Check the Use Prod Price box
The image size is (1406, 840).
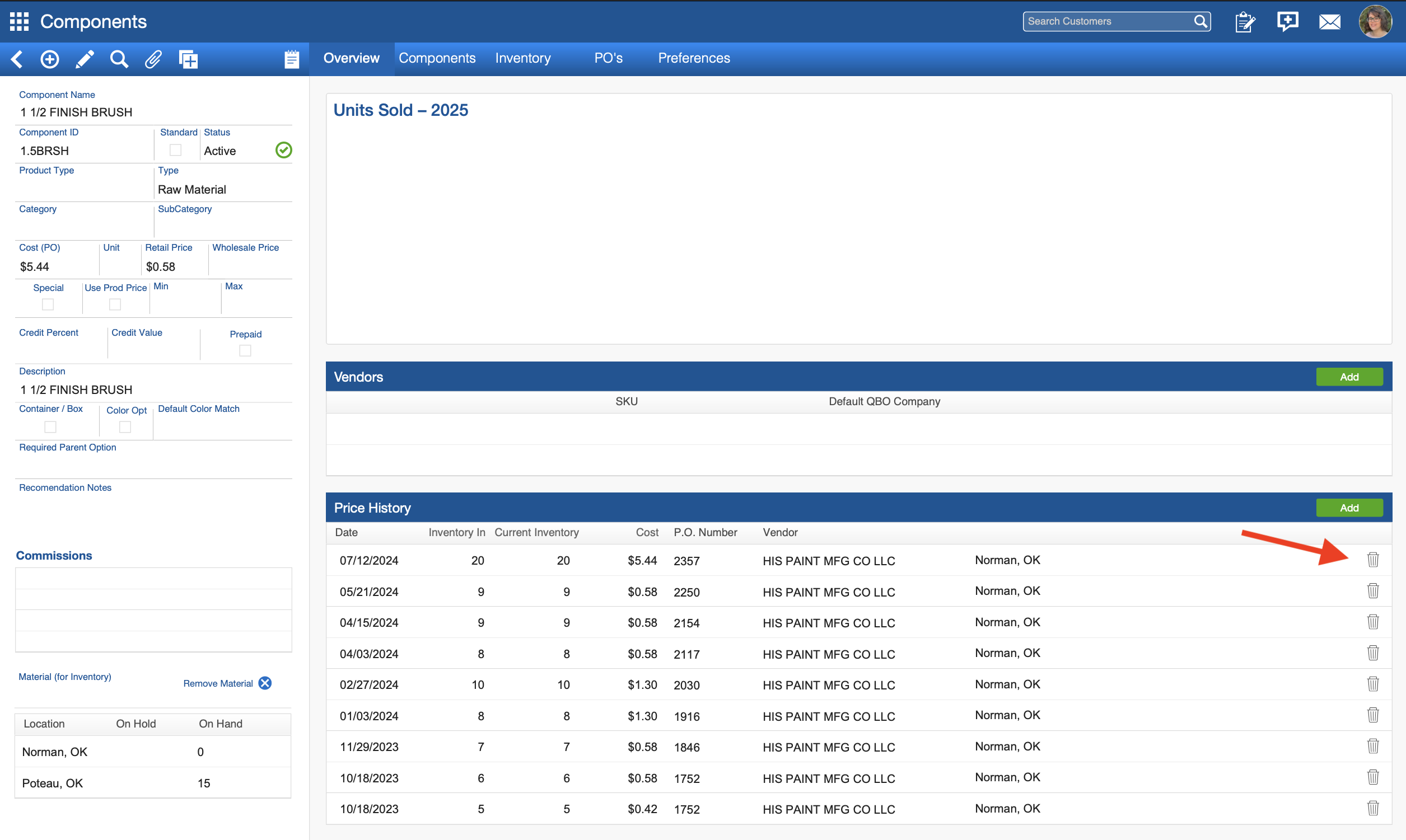[x=115, y=304]
